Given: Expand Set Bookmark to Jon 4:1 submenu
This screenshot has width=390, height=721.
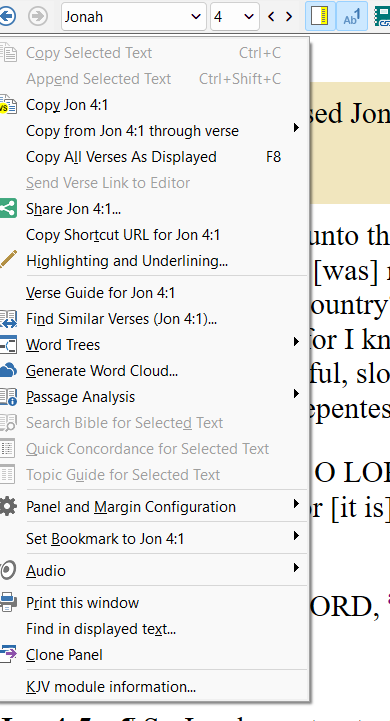Looking at the screenshot, I should [x=154, y=538].
